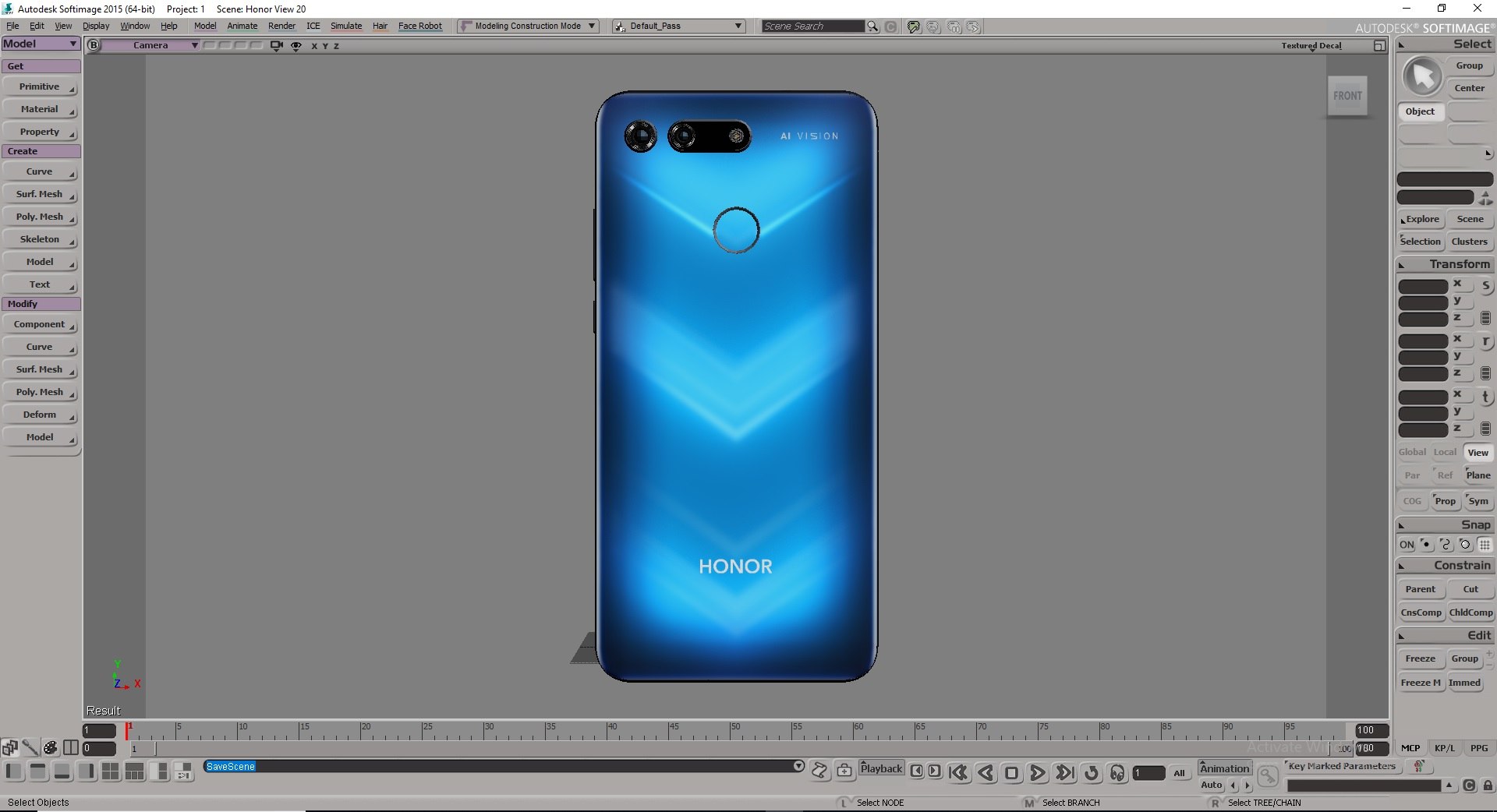Viewport: 1497px width, 812px height.
Task: Click the Explore button
Action: pyautogui.click(x=1422, y=220)
